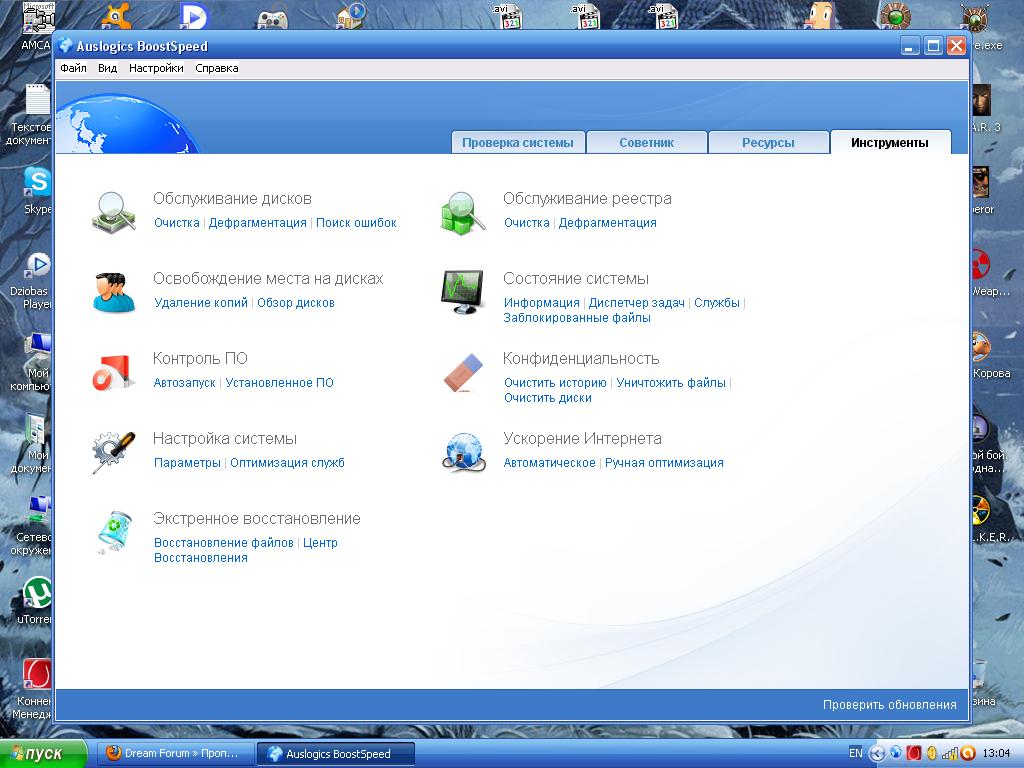Click the Firefox icon in the taskbar
The height and width of the screenshot is (768, 1024).
(114, 753)
